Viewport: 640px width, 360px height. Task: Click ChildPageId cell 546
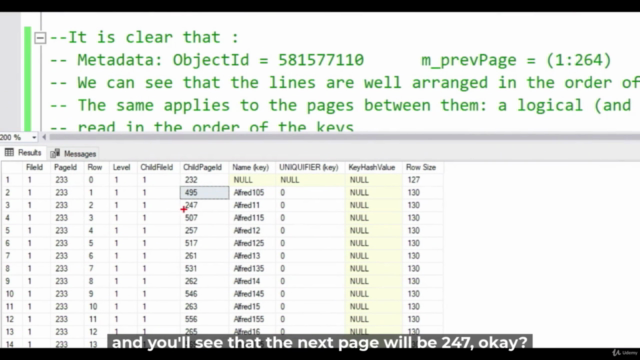click(204, 294)
